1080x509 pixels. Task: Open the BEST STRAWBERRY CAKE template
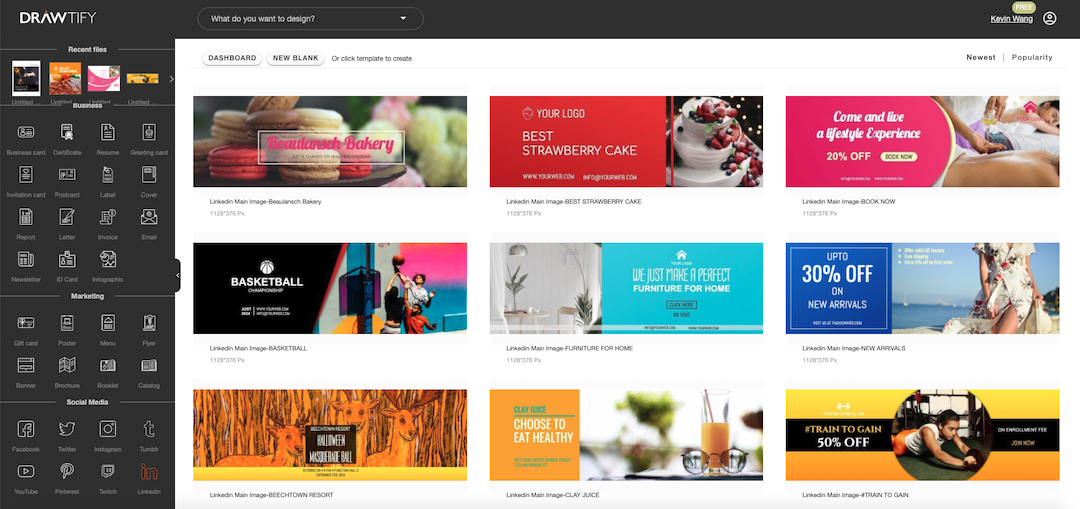(626, 141)
